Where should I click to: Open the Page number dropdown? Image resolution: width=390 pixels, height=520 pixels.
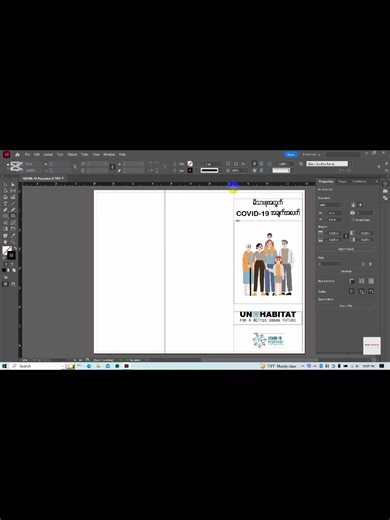330,264
